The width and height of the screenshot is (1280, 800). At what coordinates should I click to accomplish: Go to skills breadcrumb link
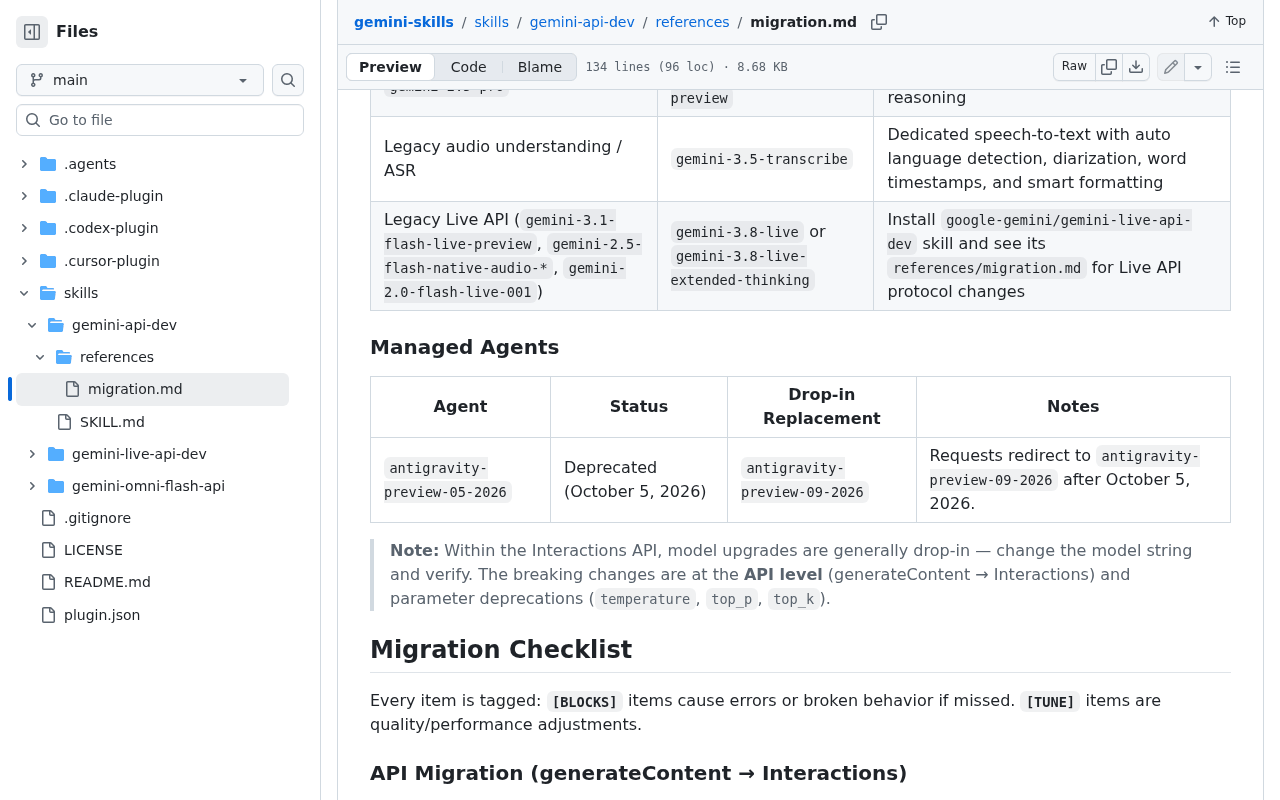(x=492, y=22)
